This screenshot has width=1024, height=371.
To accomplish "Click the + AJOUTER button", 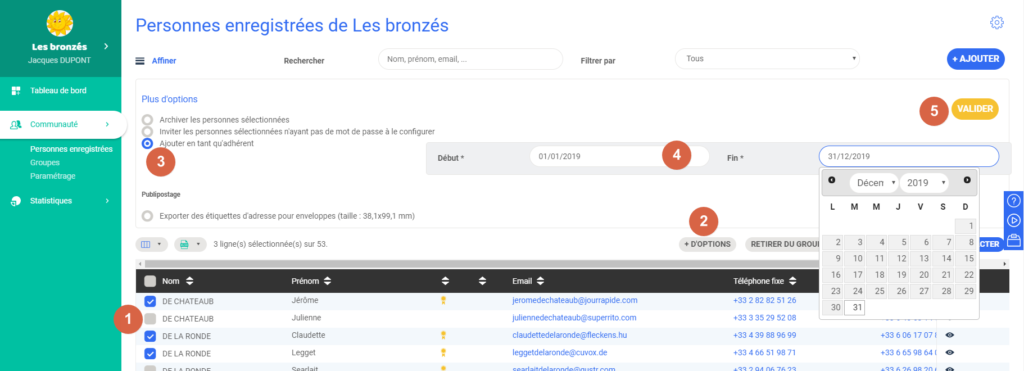I will pos(976,59).
